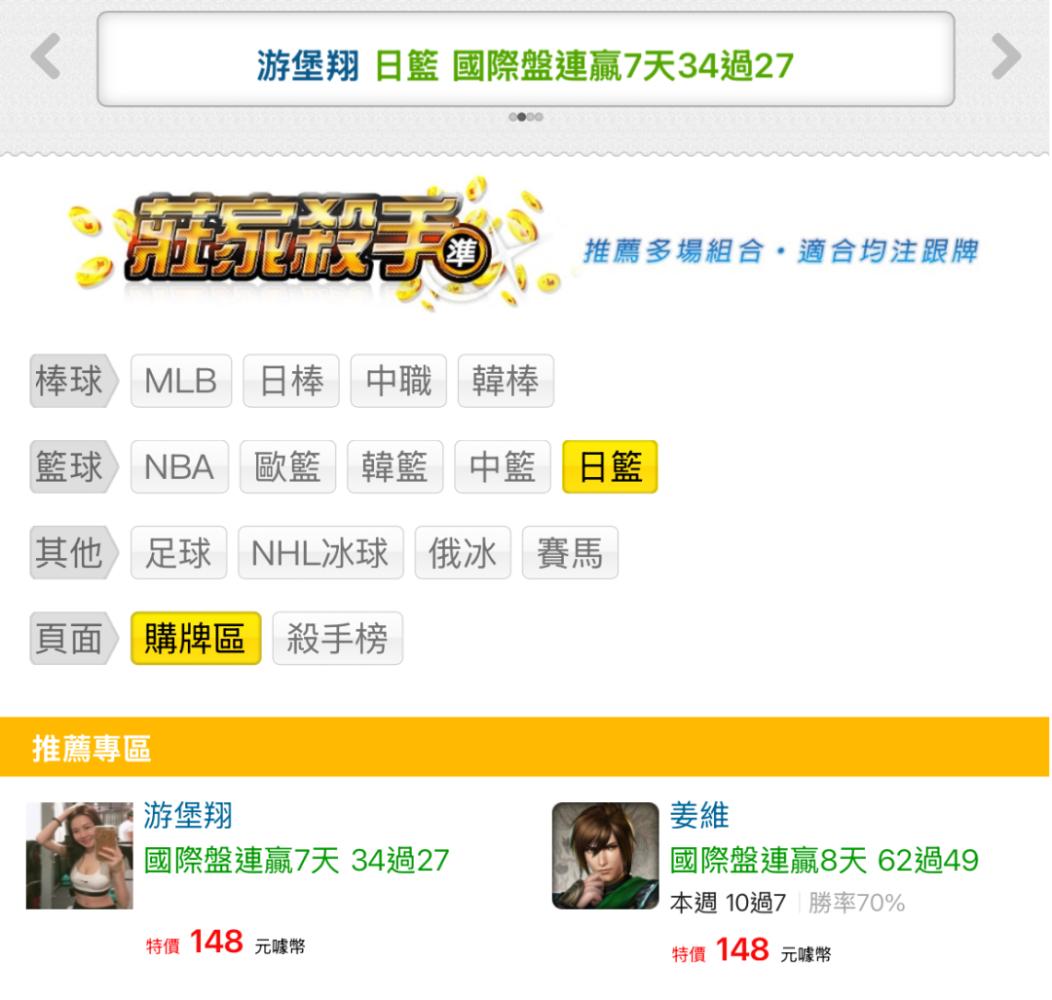Viewport: 1052px width, 1000px height.
Task: Open the 游堡翔 name link
Action: [x=188, y=815]
